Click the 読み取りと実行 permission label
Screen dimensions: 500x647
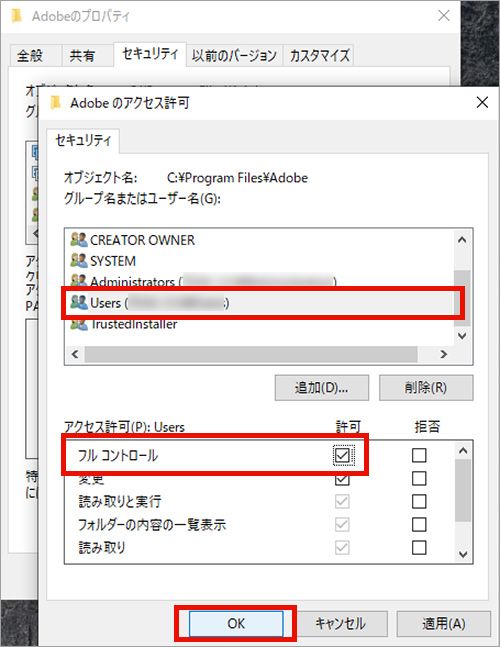pyautogui.click(x=120, y=501)
